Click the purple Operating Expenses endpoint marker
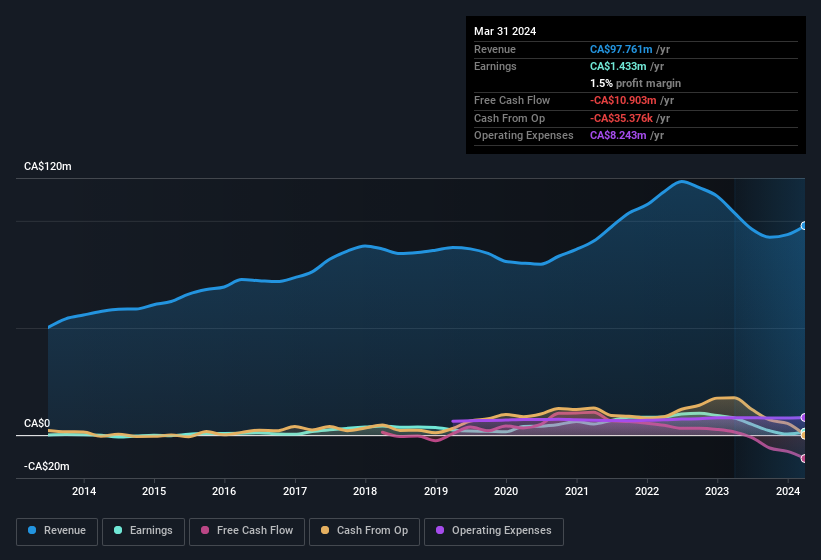821x560 pixels. 804,418
